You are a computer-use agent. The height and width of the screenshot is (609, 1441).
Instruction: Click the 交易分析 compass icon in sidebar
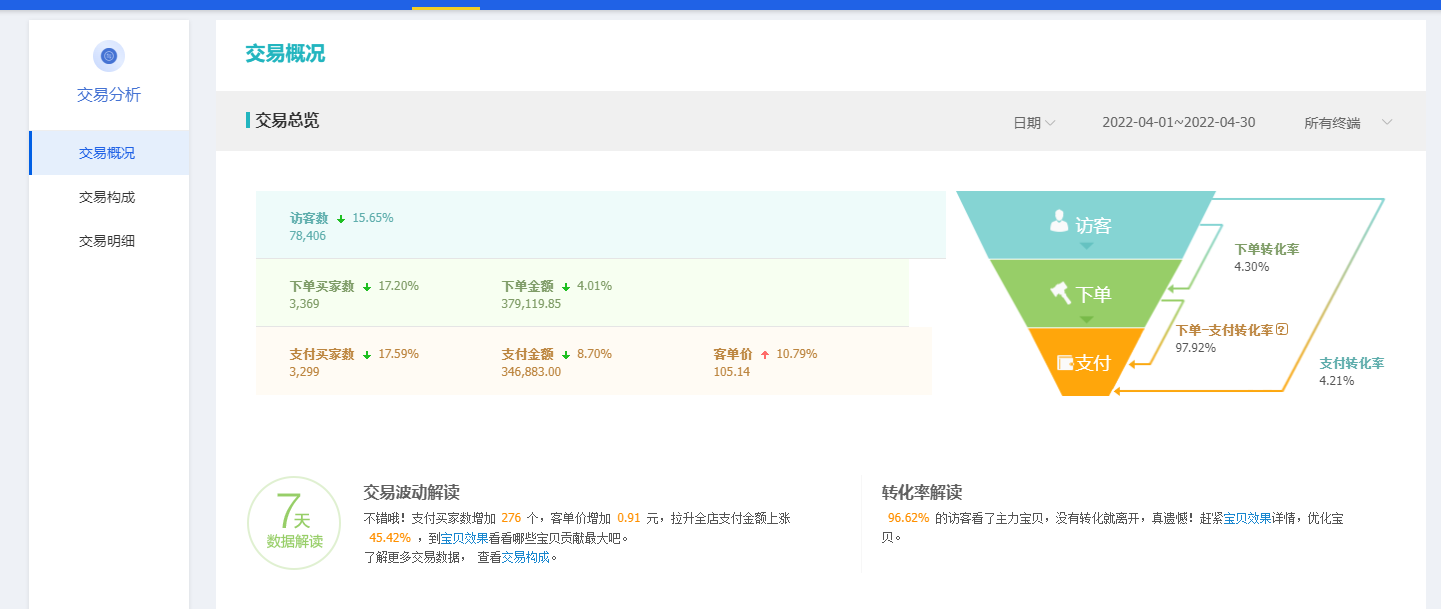(109, 56)
